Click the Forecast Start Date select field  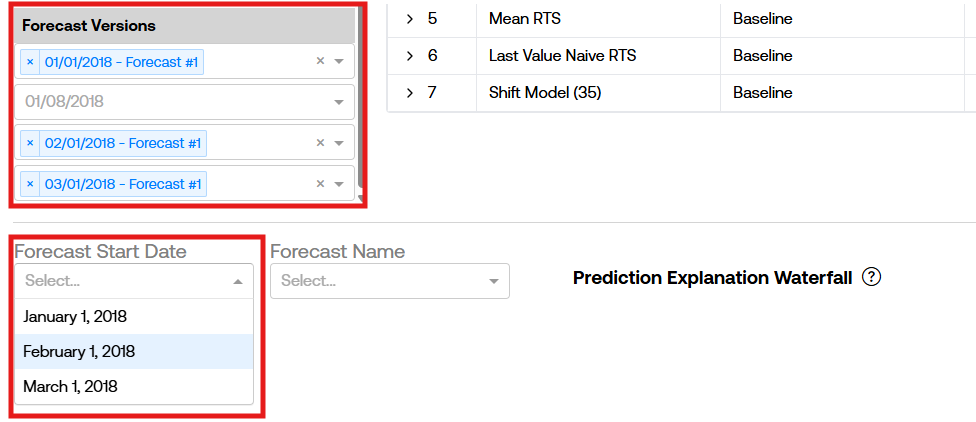pyautogui.click(x=133, y=281)
